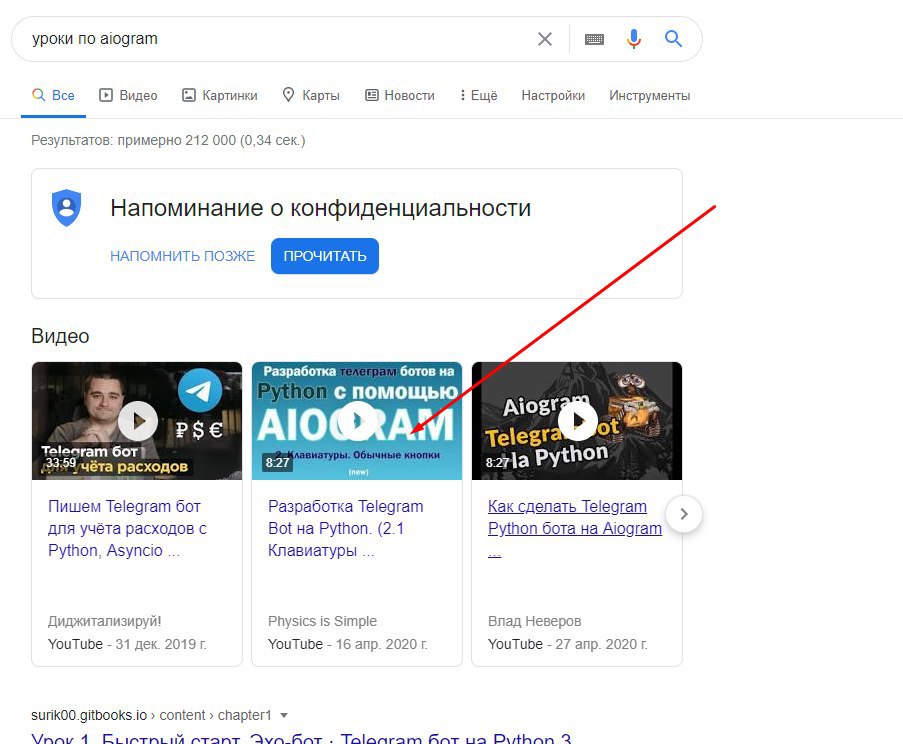Click the 'Physics is Simple' channel name

coord(322,621)
